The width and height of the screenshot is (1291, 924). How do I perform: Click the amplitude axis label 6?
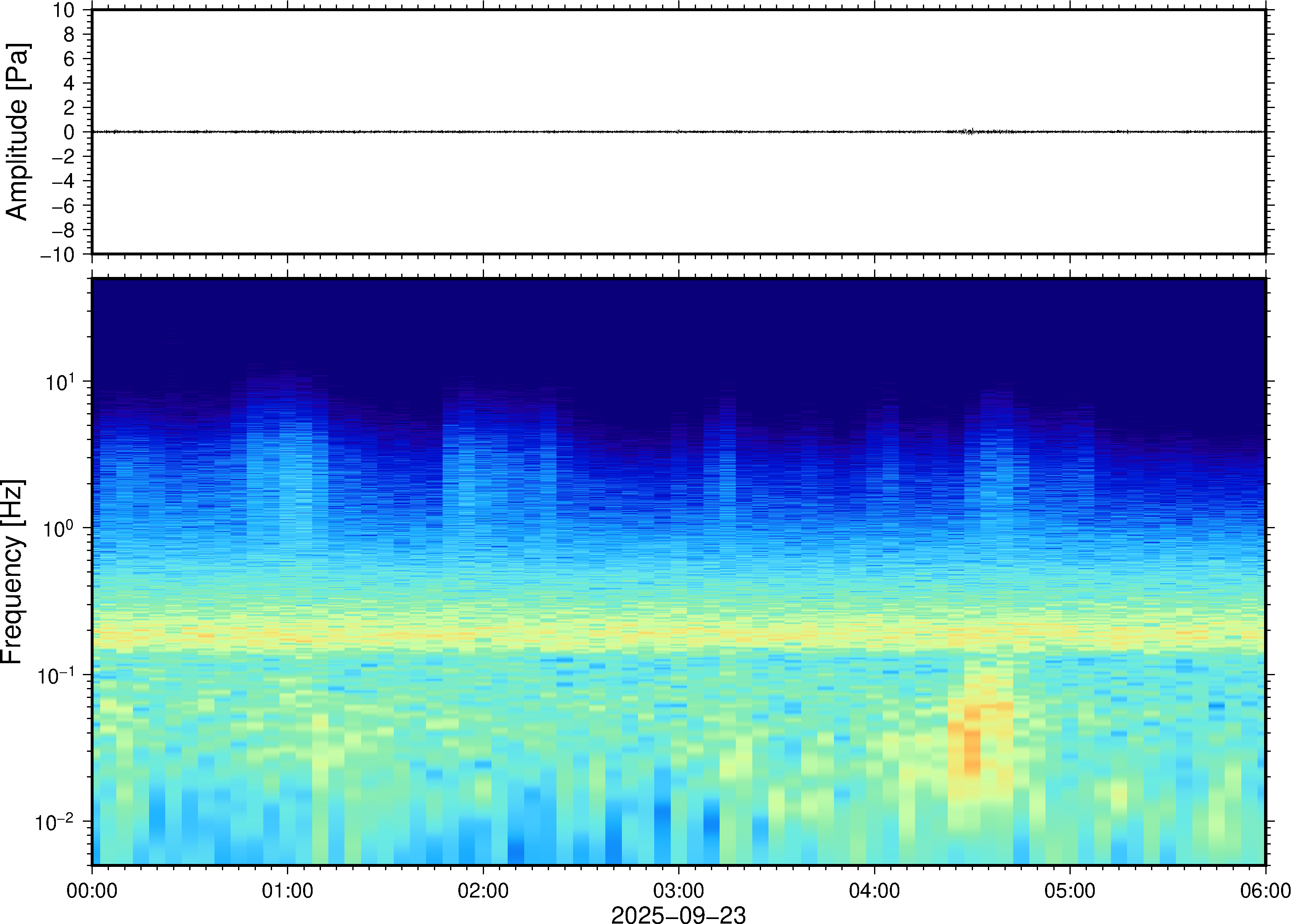[70, 59]
